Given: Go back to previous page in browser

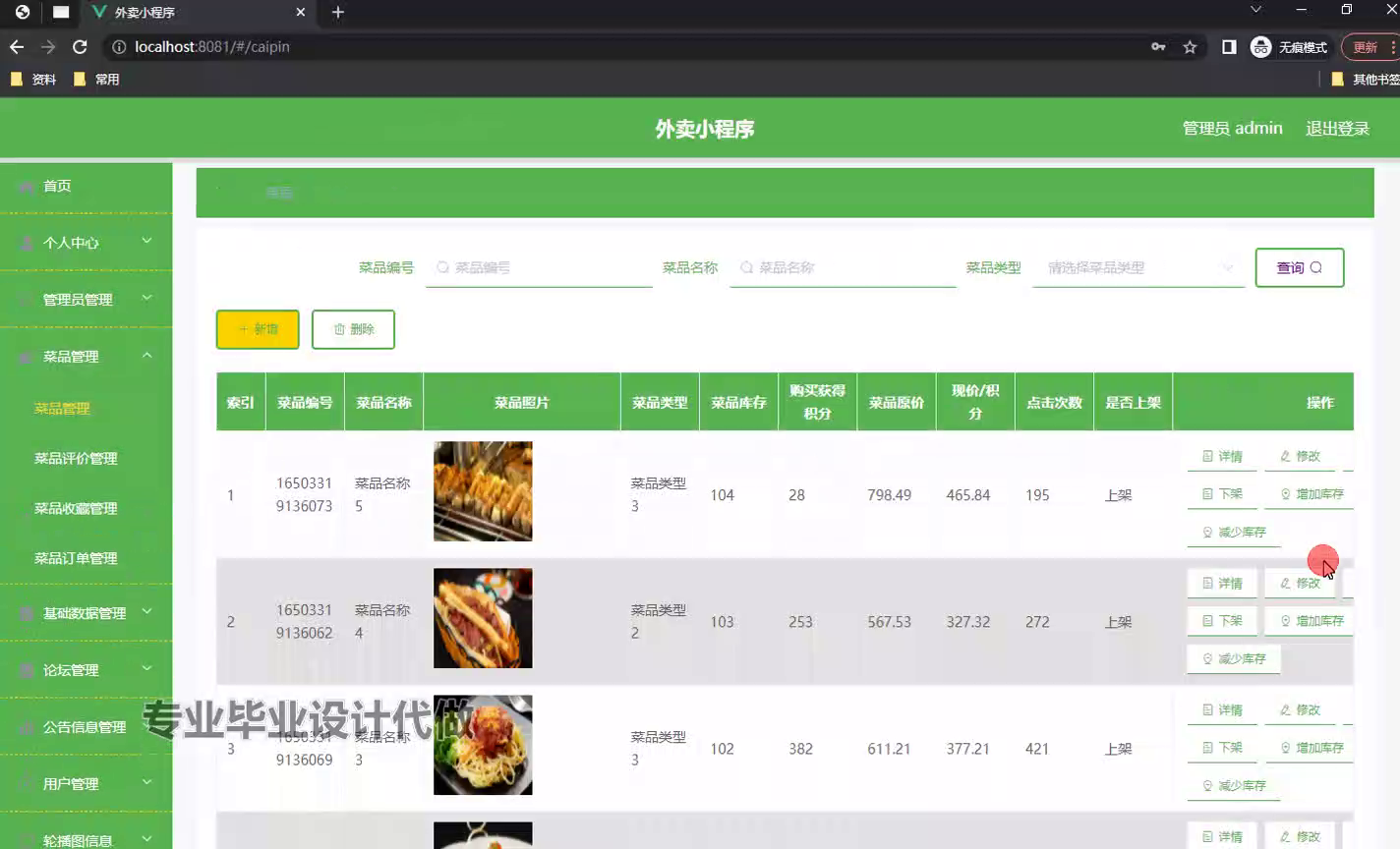Looking at the screenshot, I should 17,46.
